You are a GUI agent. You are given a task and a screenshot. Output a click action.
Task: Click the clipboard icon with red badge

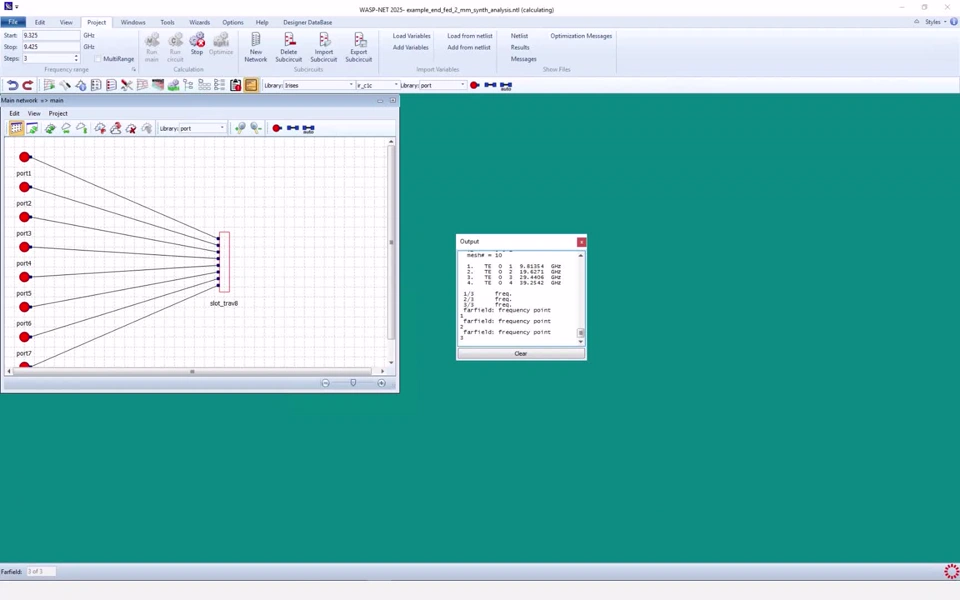236,85
